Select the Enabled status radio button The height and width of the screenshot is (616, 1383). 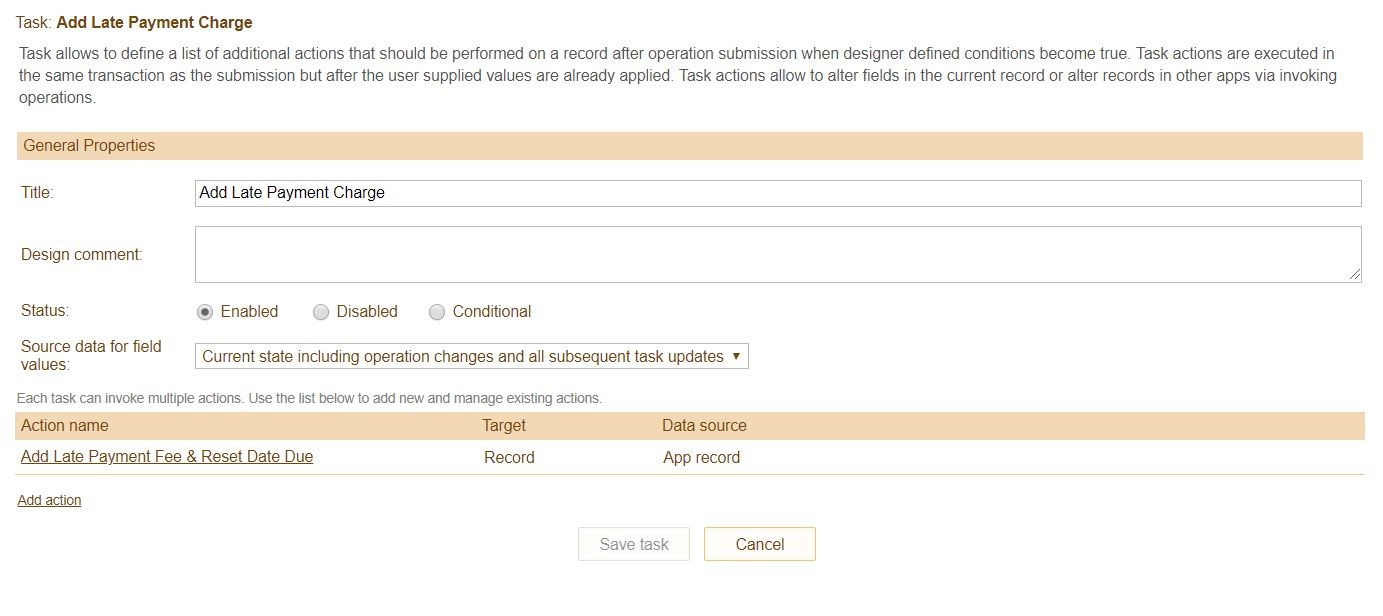[205, 312]
